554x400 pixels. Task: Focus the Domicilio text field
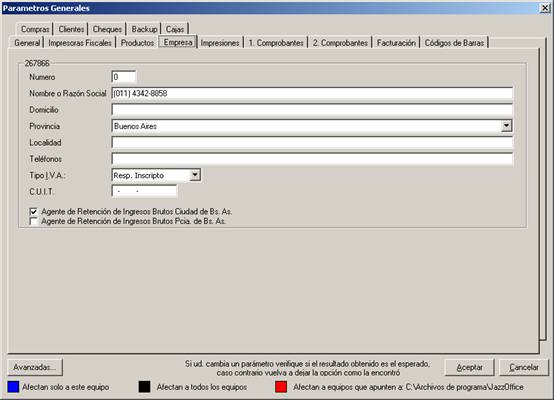312,110
